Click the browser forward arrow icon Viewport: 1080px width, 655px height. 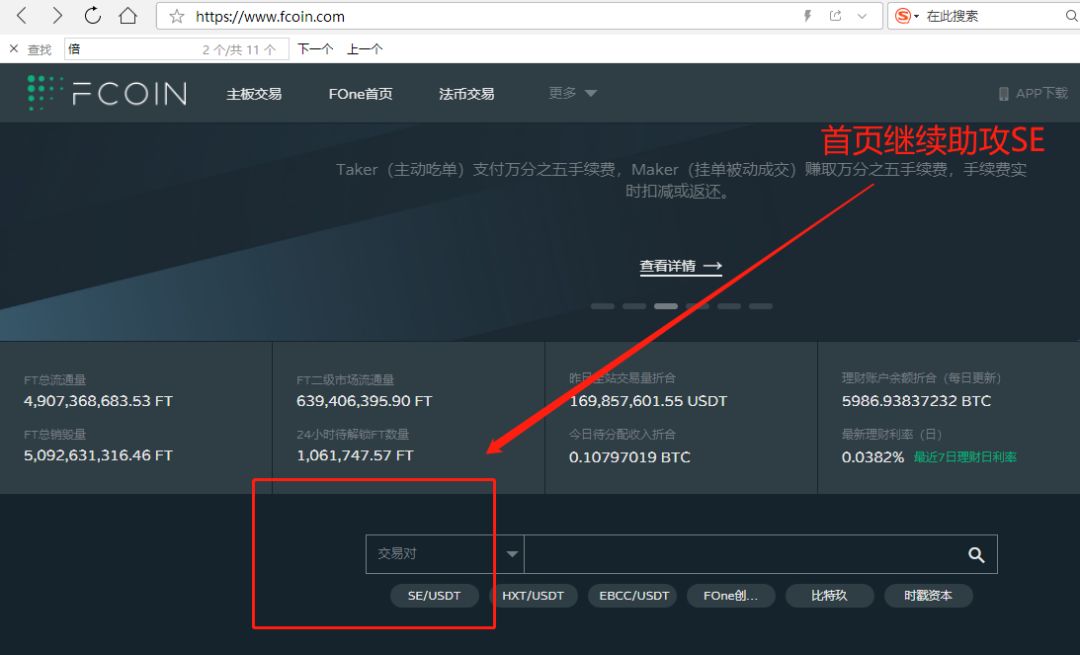coord(60,15)
